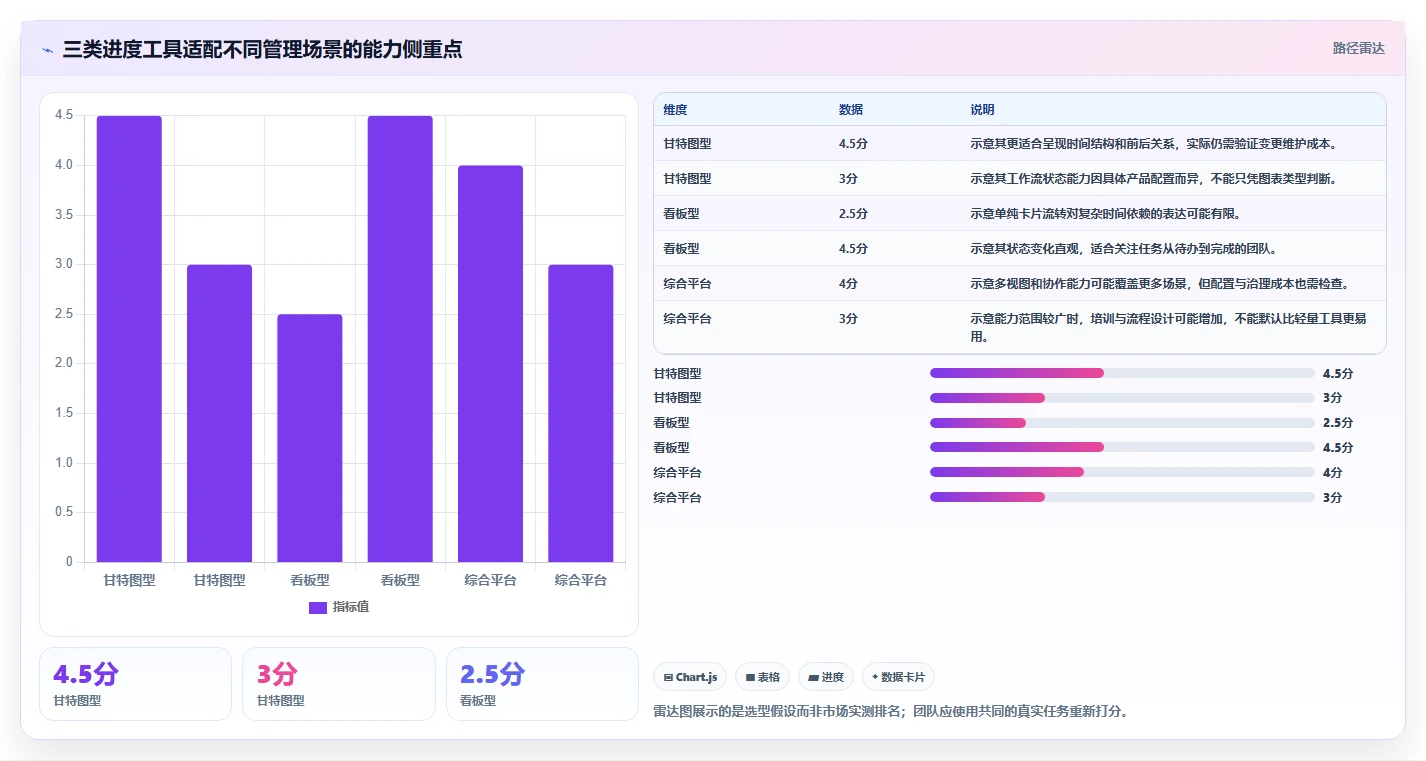1426x761 pixels.
Task: Click the 数据卡片 chip
Action: [x=898, y=677]
